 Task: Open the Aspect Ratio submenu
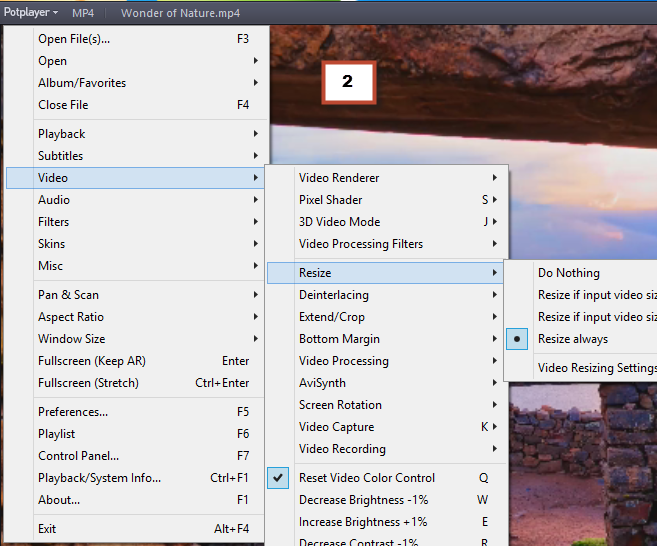click(x=135, y=317)
